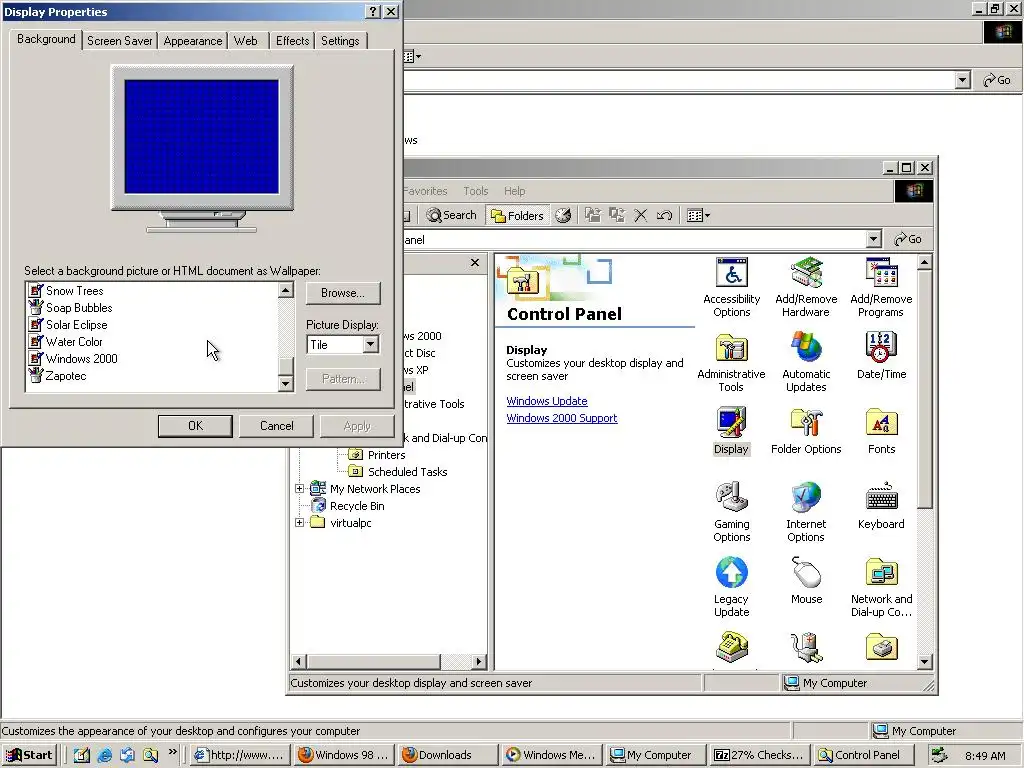
Task: Switch to the Web tab
Action: pos(246,40)
